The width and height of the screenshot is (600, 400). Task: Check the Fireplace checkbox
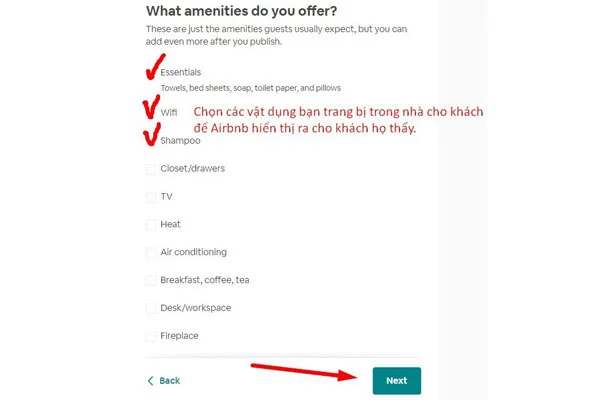(x=151, y=336)
